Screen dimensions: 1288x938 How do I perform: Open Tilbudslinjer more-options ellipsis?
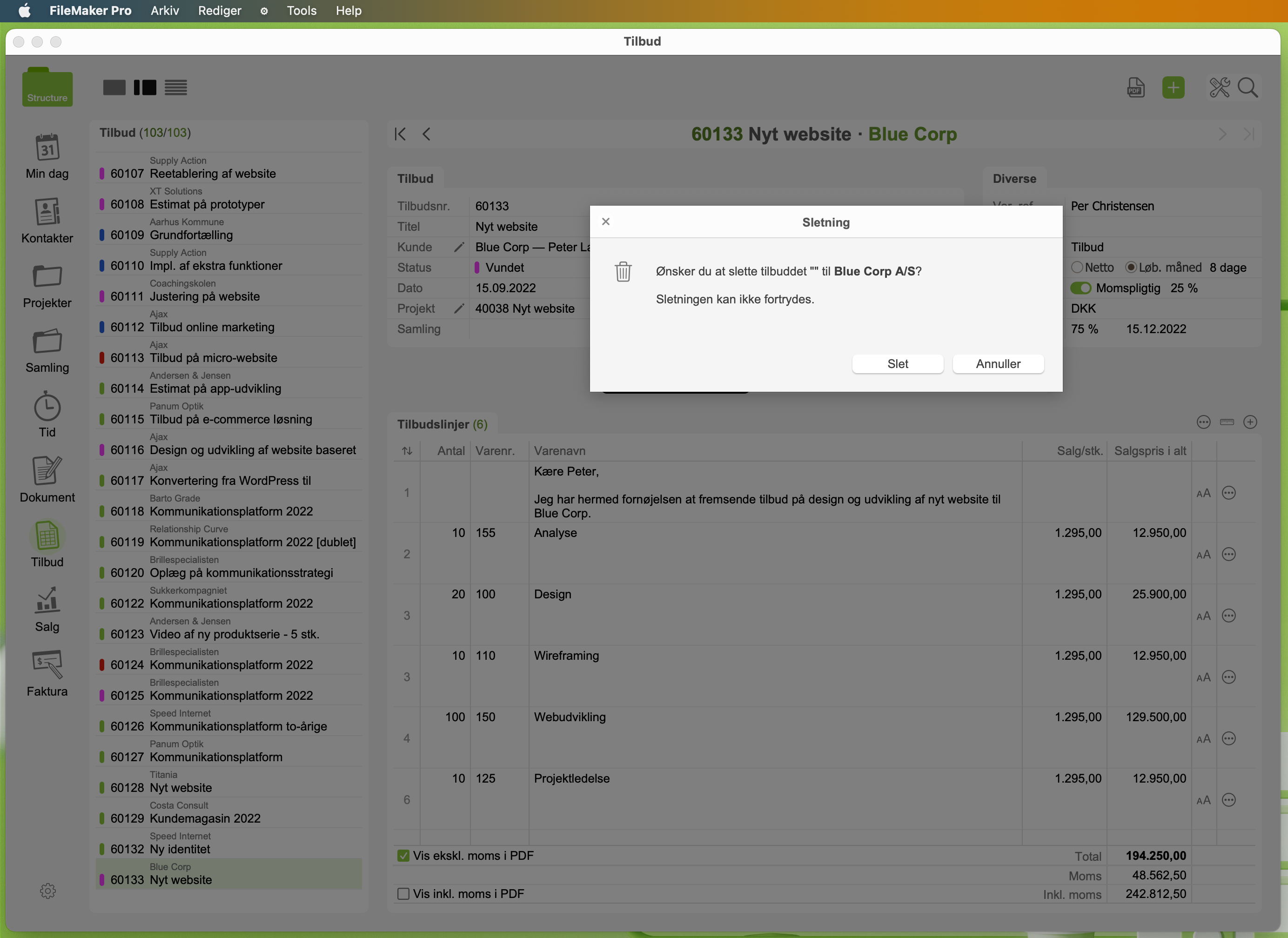(x=1203, y=422)
